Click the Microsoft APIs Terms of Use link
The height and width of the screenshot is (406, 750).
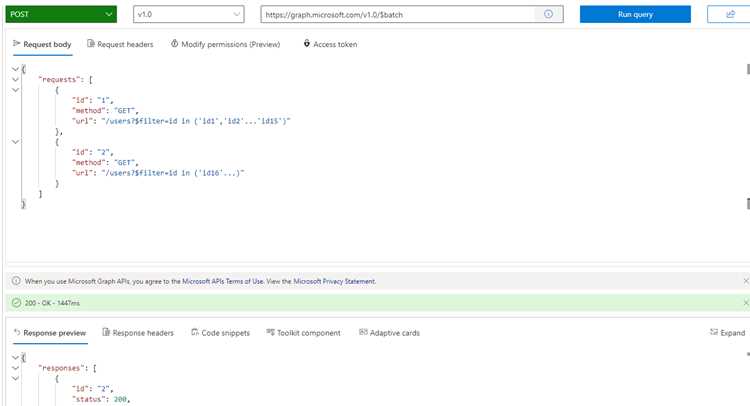click(223, 281)
